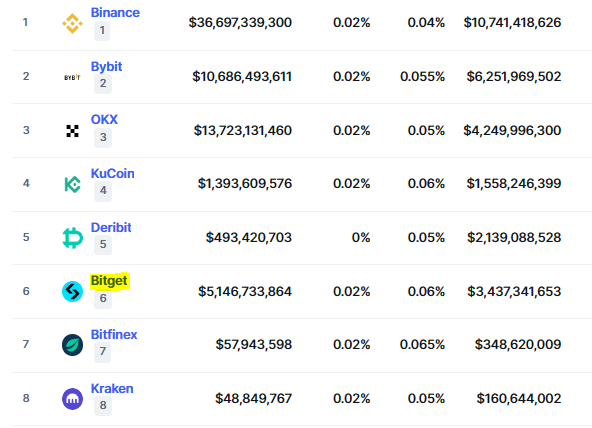Click the rank badge 1 under Binance
The width and height of the screenshot is (592, 428).
pos(102,30)
